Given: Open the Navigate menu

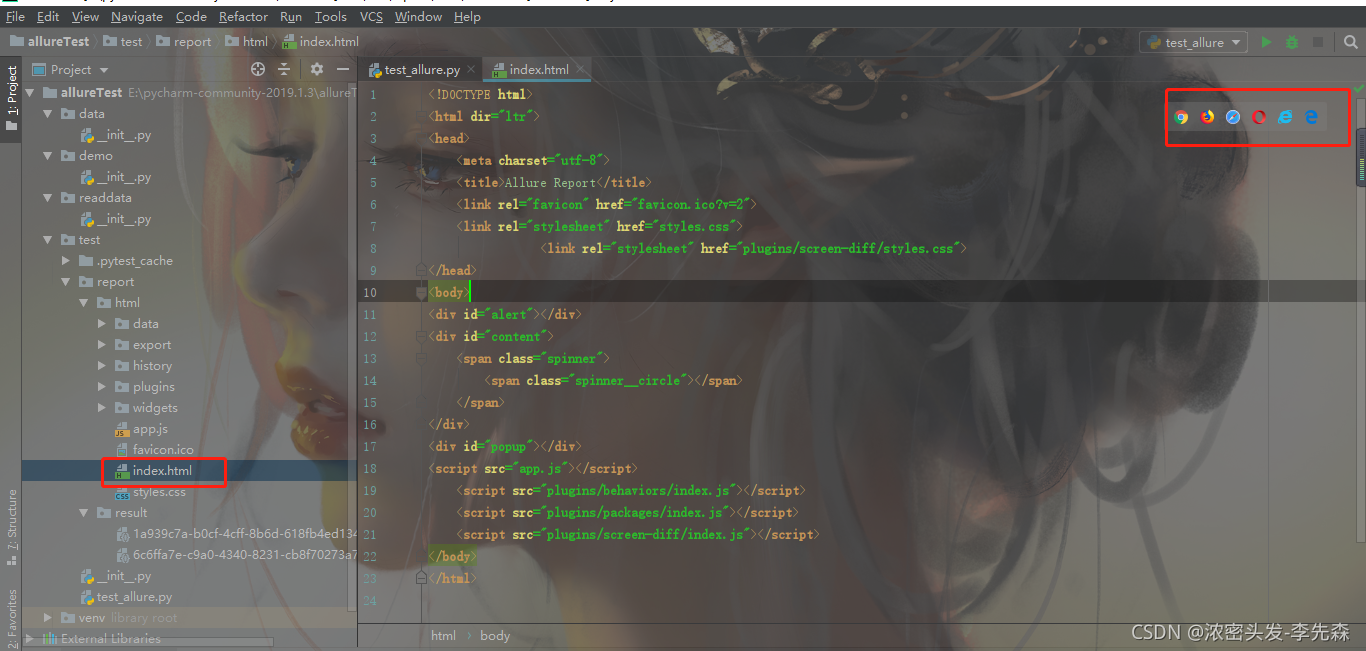Looking at the screenshot, I should (137, 16).
